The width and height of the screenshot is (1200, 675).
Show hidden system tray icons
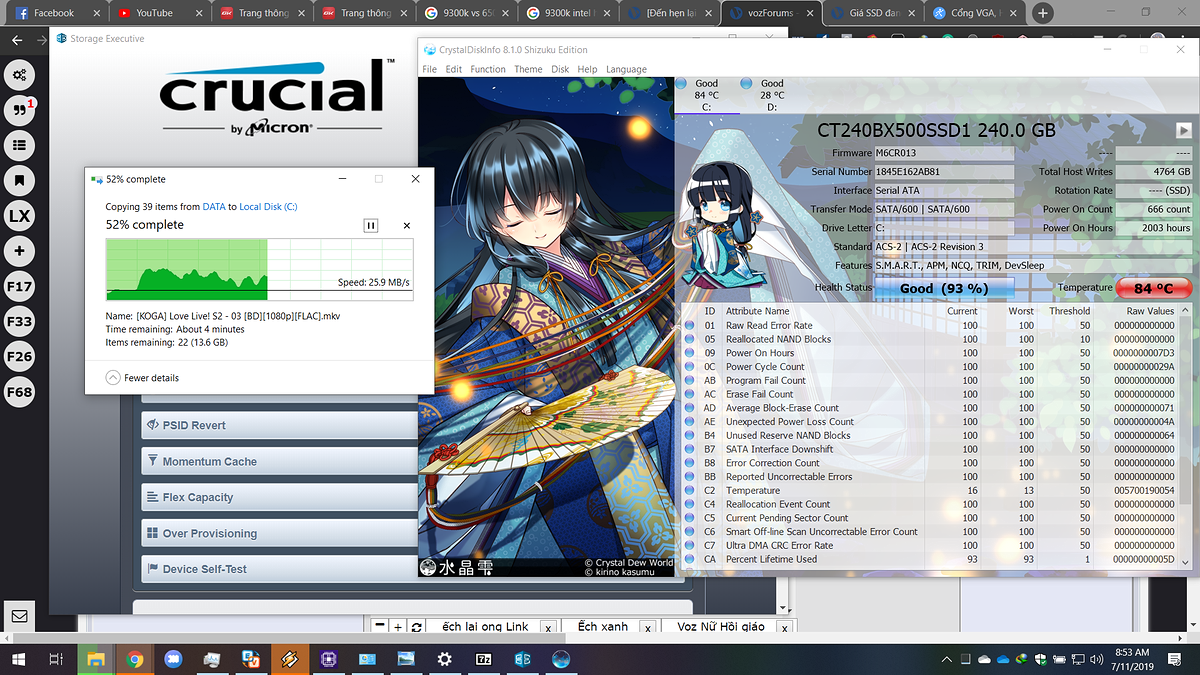[x=947, y=659]
